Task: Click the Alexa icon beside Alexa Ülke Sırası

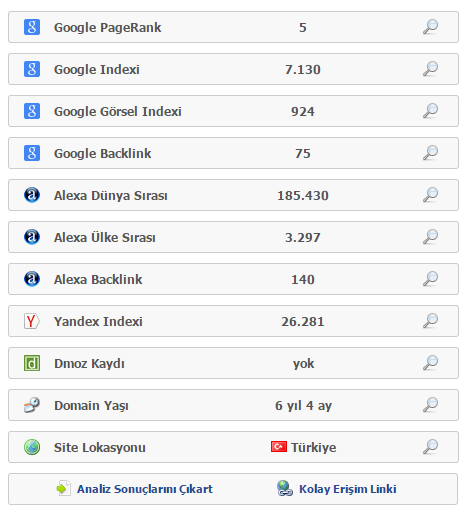Action: tap(32, 237)
